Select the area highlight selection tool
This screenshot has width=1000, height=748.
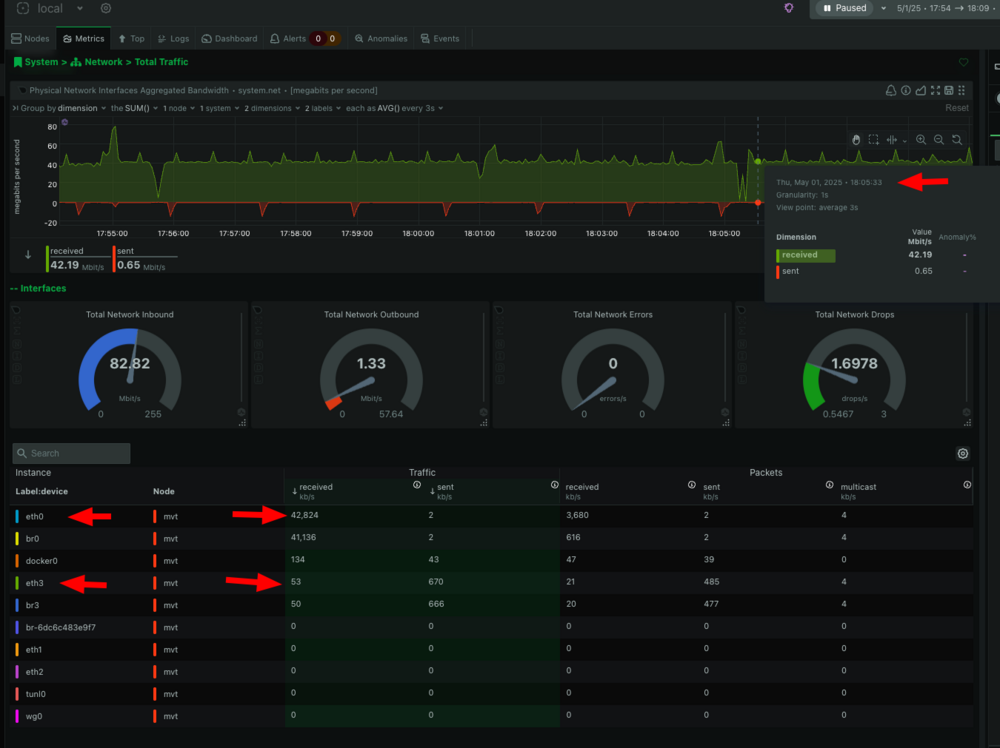874,140
